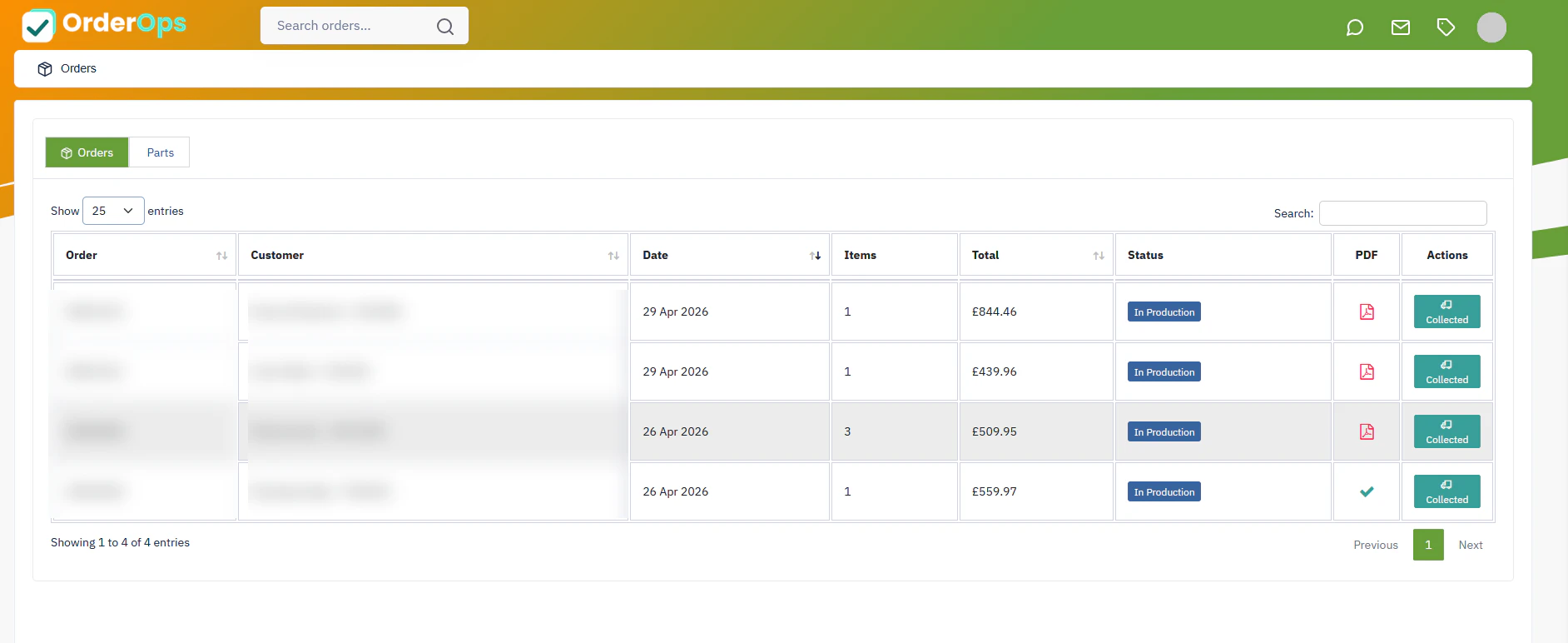Open the chat bubble icon
The width and height of the screenshot is (1568, 643).
(x=1355, y=27)
